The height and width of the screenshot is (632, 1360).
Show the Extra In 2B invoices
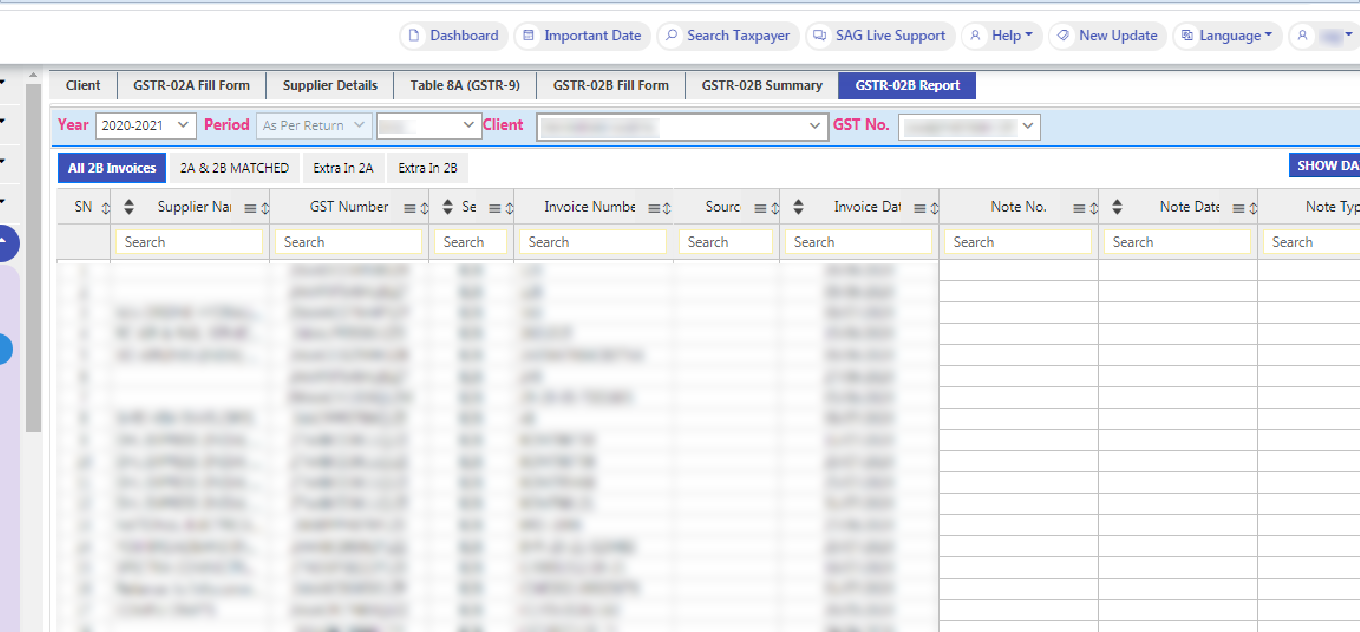click(x=427, y=168)
